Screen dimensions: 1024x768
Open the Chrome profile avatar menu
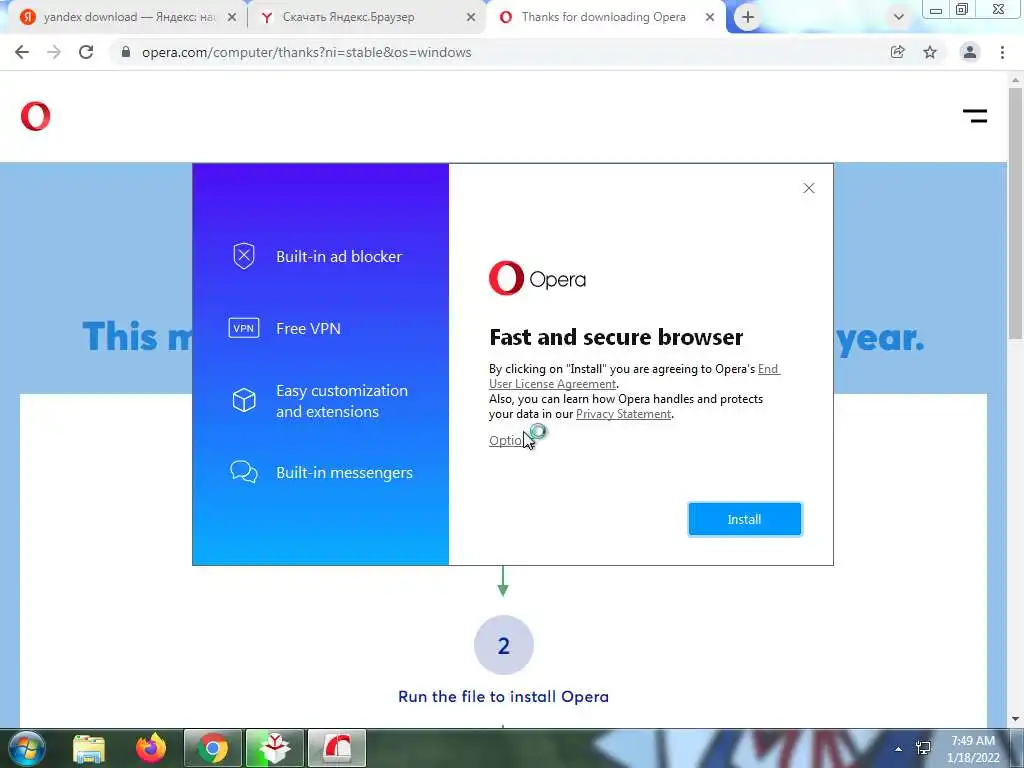(970, 52)
